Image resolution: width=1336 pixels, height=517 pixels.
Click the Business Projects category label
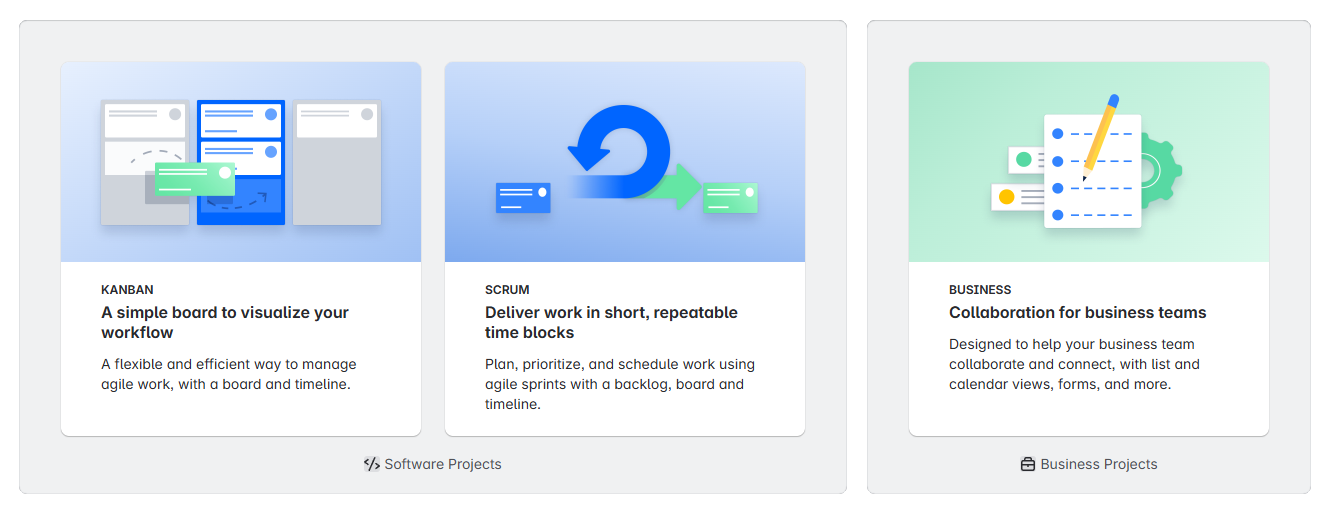pyautogui.click(x=1098, y=464)
